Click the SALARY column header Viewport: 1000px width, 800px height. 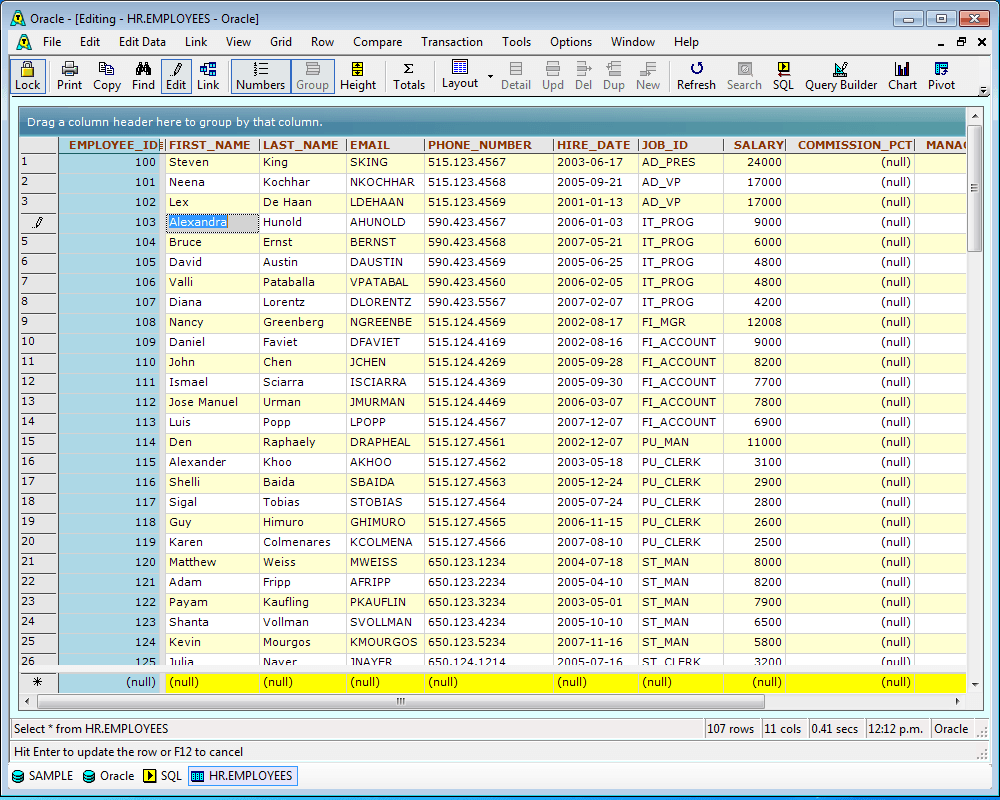[x=754, y=145]
